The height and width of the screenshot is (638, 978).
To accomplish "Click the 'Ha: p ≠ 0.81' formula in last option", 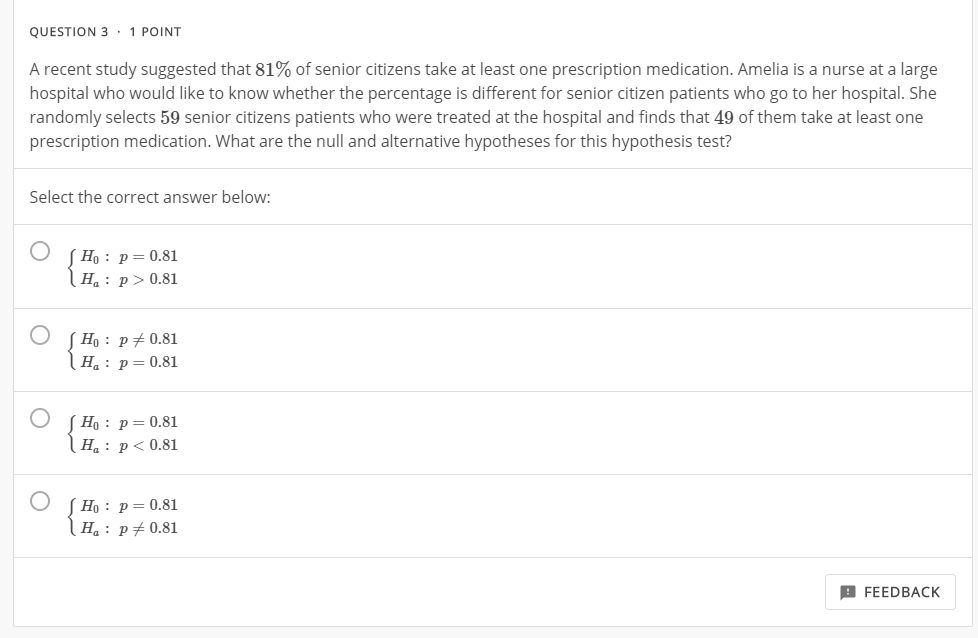I will tap(128, 528).
